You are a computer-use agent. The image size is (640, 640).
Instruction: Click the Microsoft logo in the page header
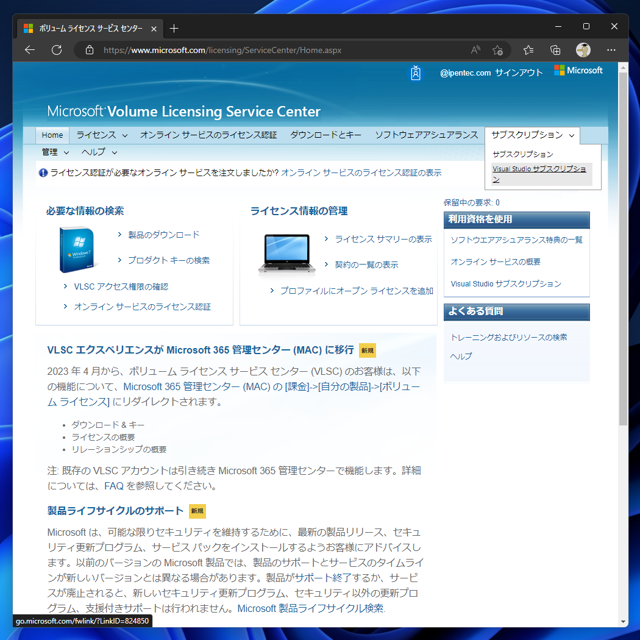[578, 70]
